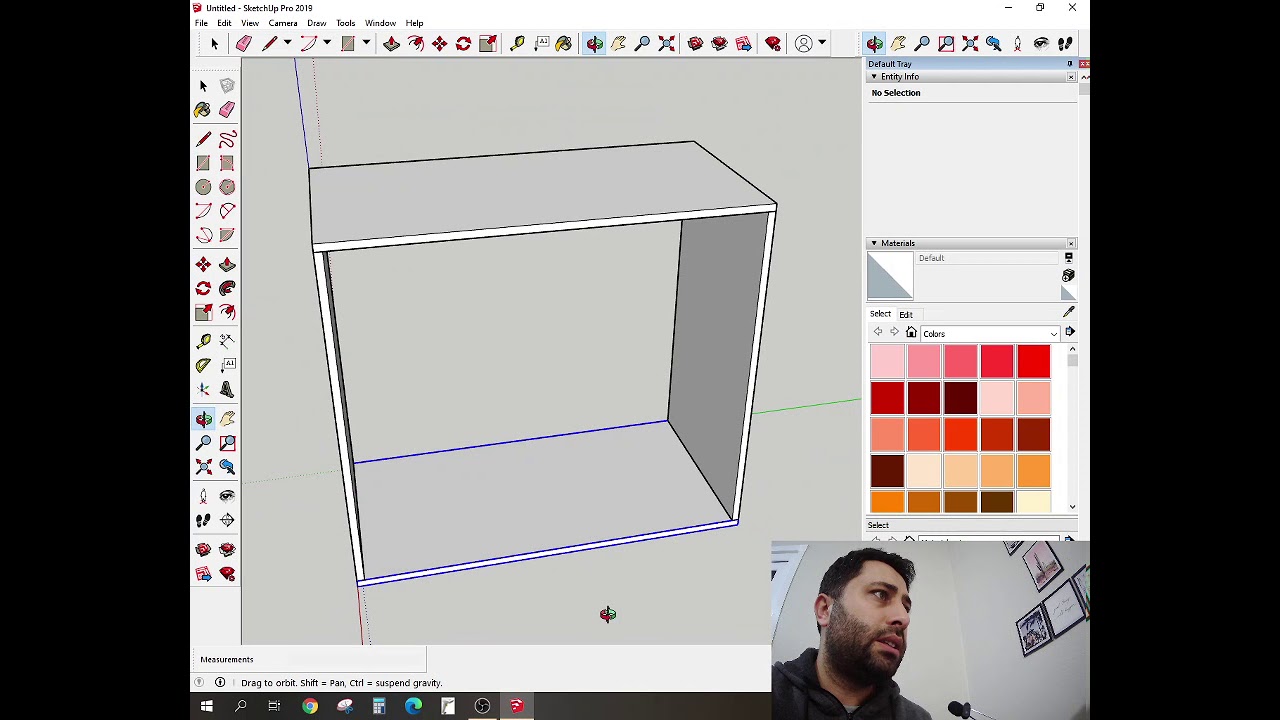Open the Colors material library dropdown
Screen dimensions: 1280x720
(990, 334)
